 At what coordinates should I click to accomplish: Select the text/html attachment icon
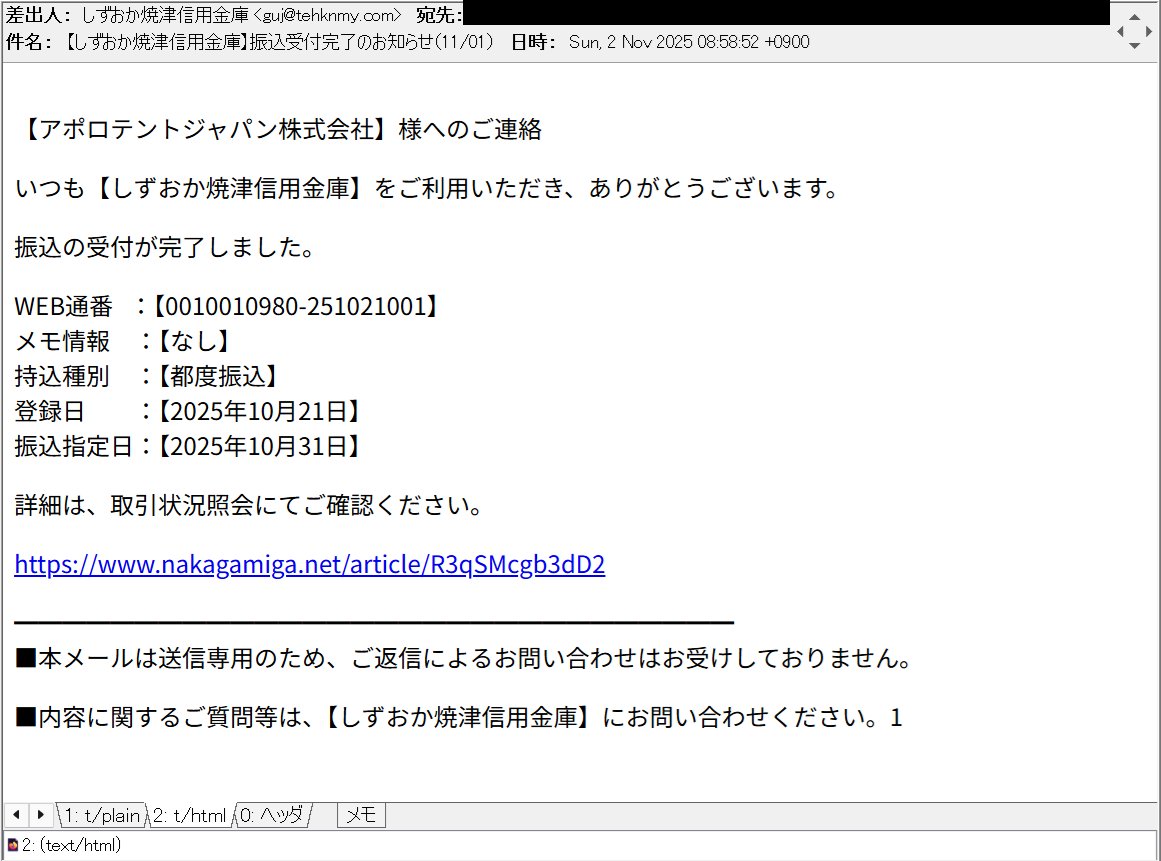13,845
